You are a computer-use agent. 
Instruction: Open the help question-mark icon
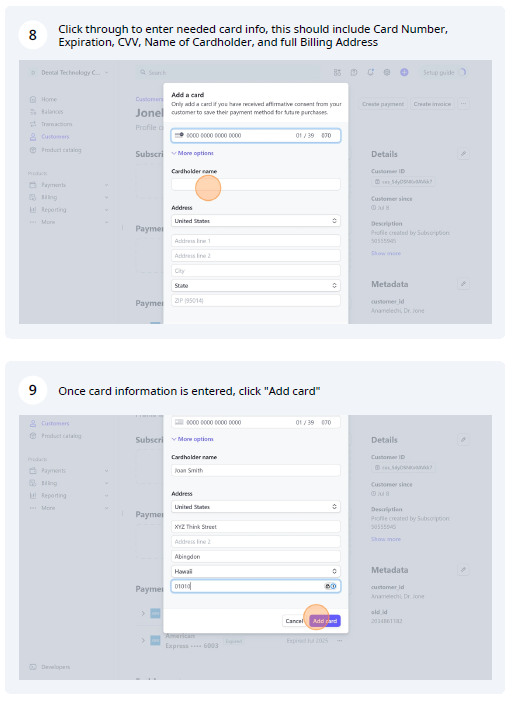[354, 72]
